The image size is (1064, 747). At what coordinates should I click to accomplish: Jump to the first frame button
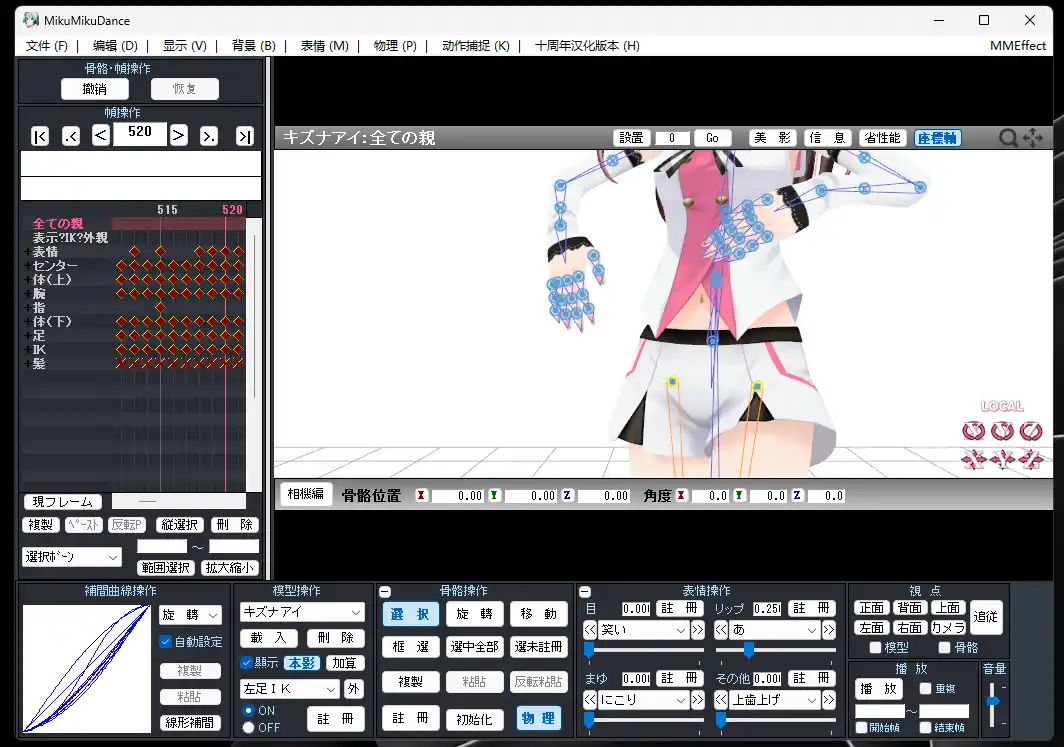(x=40, y=136)
